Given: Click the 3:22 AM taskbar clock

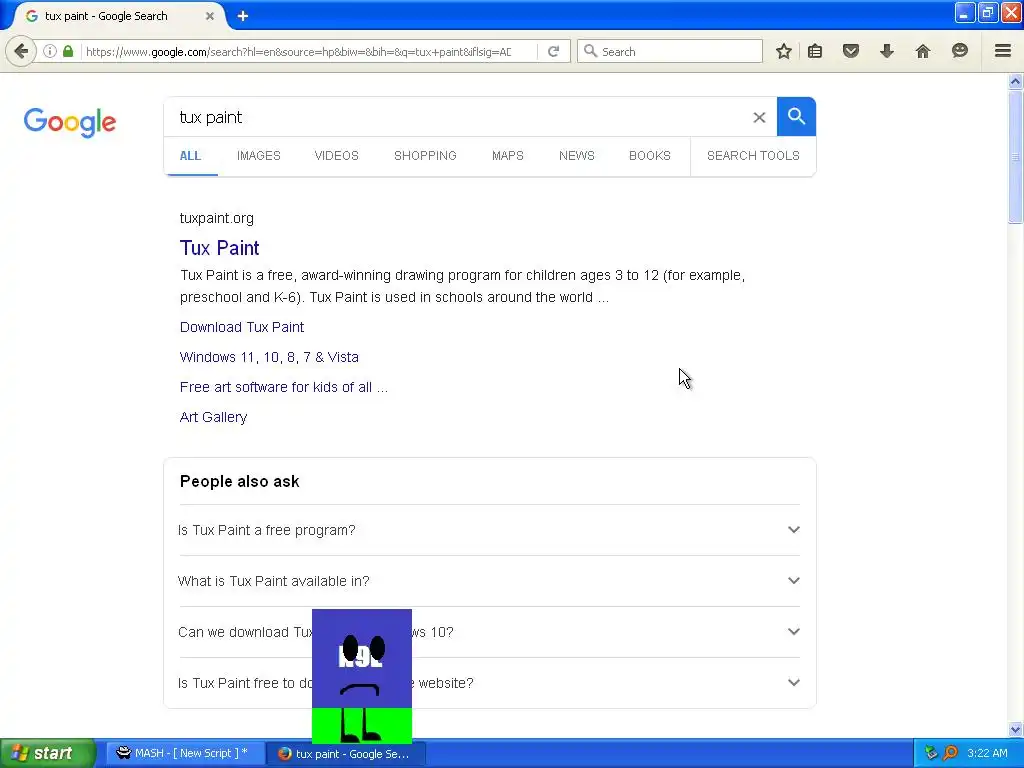Looking at the screenshot, I should point(987,753).
